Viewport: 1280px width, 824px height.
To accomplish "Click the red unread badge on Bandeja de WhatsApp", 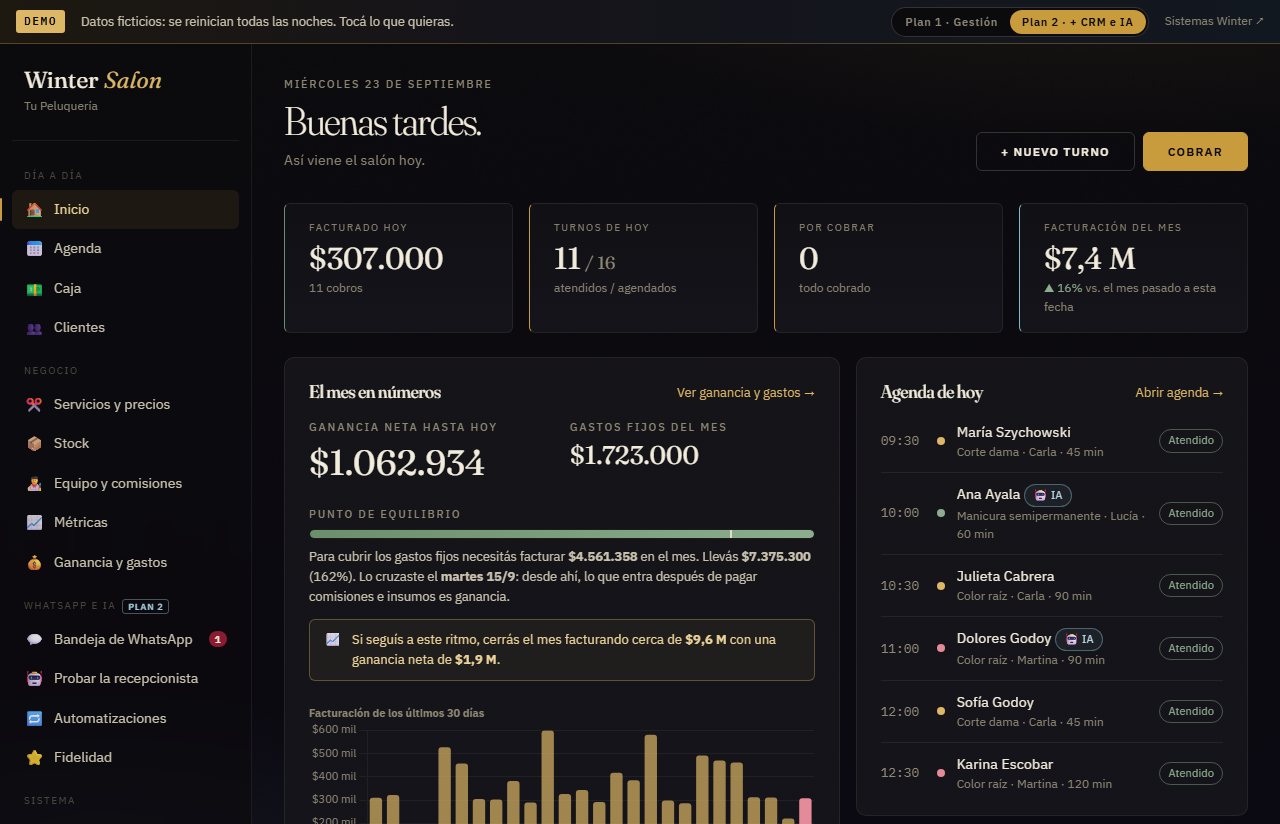I will [218, 639].
